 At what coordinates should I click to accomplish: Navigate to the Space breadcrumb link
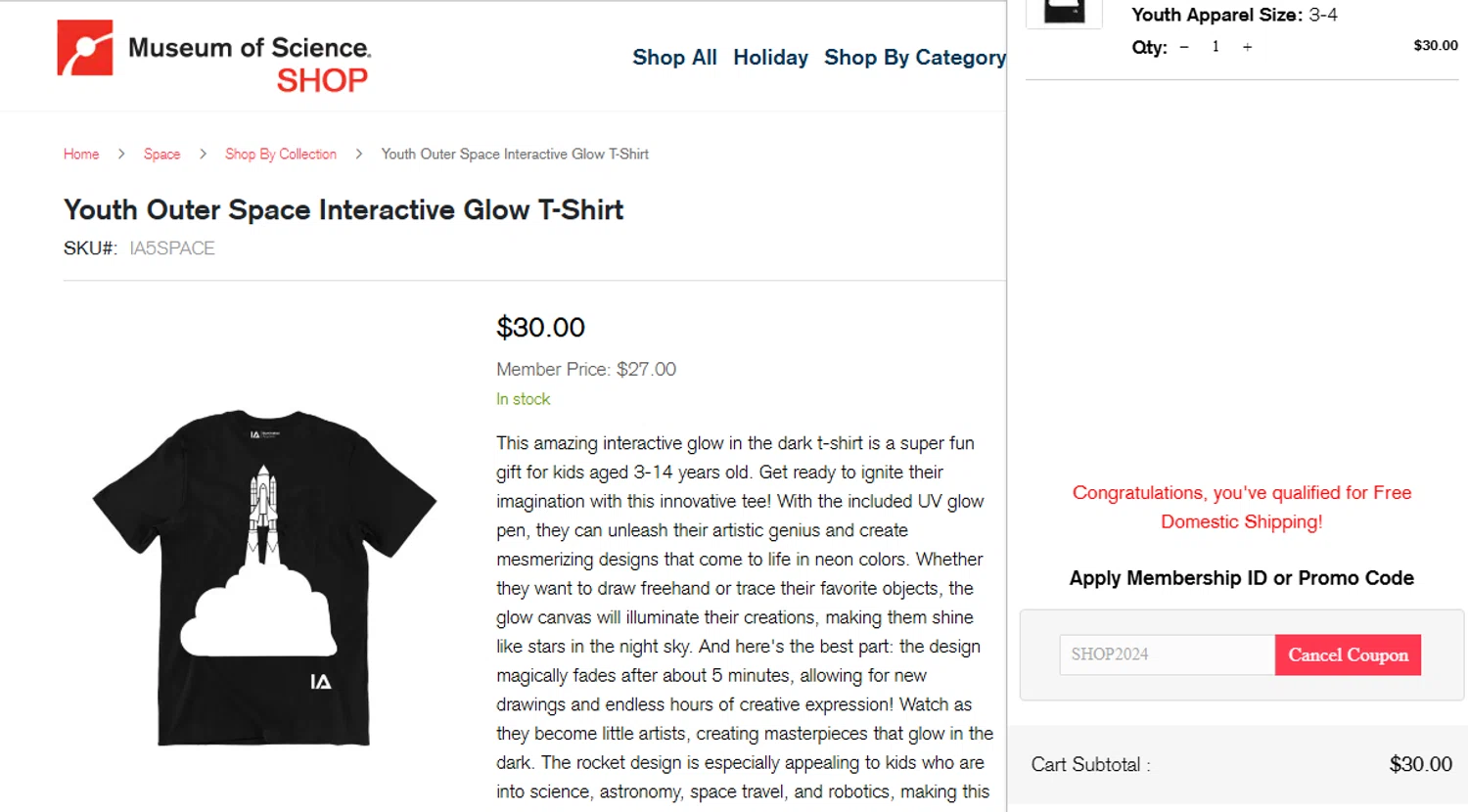coord(161,155)
